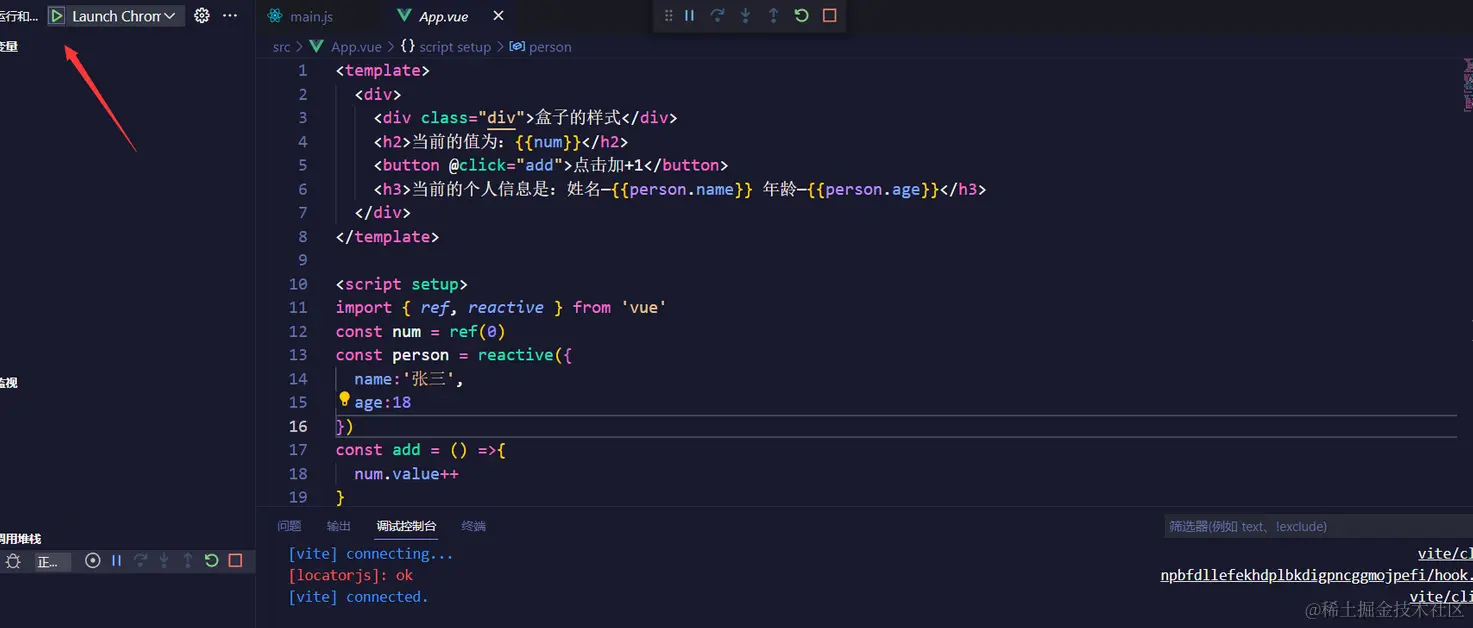Click 'reactive' in the import statement
This screenshot has width=1473, height=628.
tap(506, 307)
